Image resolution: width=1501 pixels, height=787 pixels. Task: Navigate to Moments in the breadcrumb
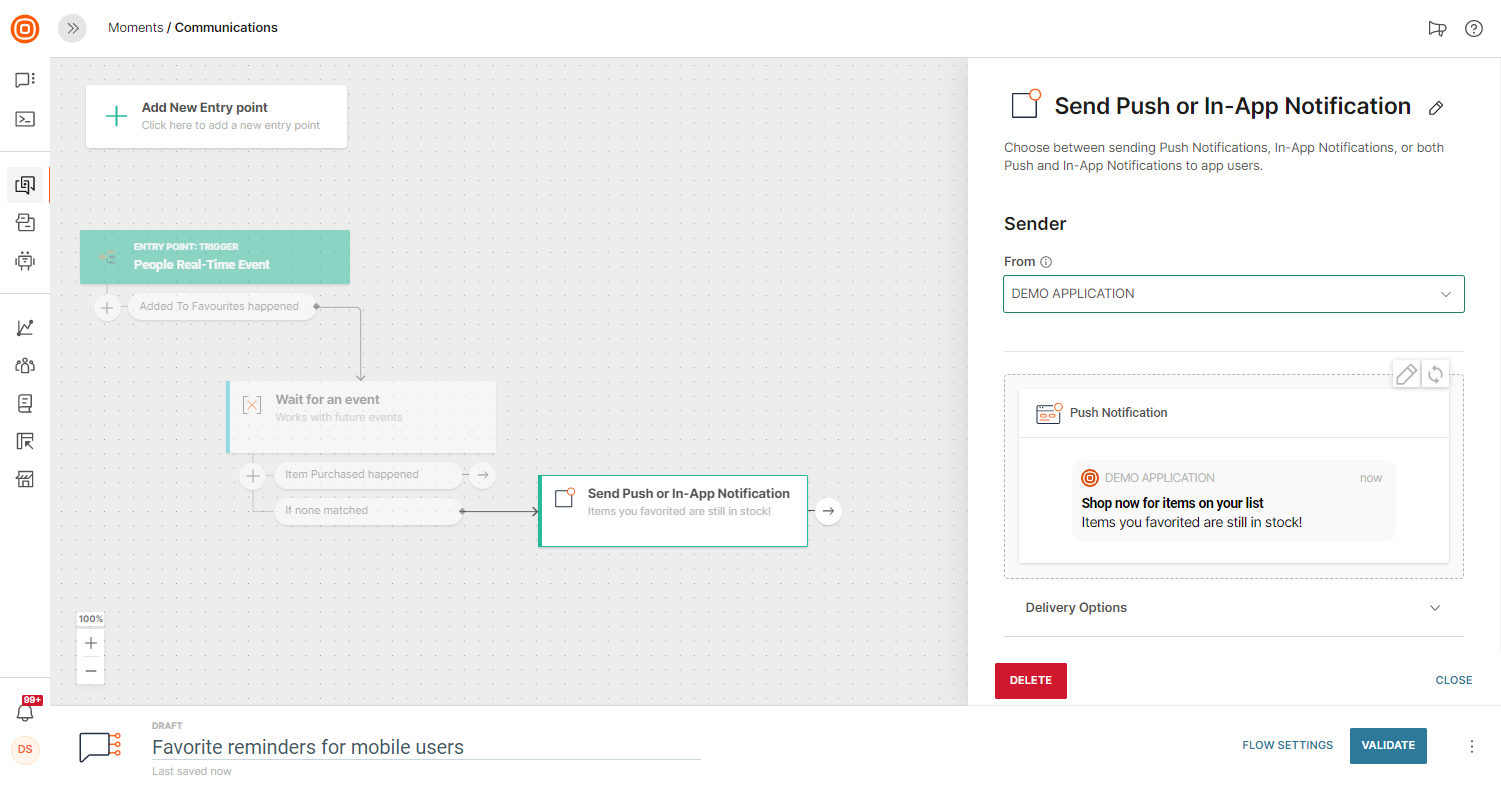point(135,28)
